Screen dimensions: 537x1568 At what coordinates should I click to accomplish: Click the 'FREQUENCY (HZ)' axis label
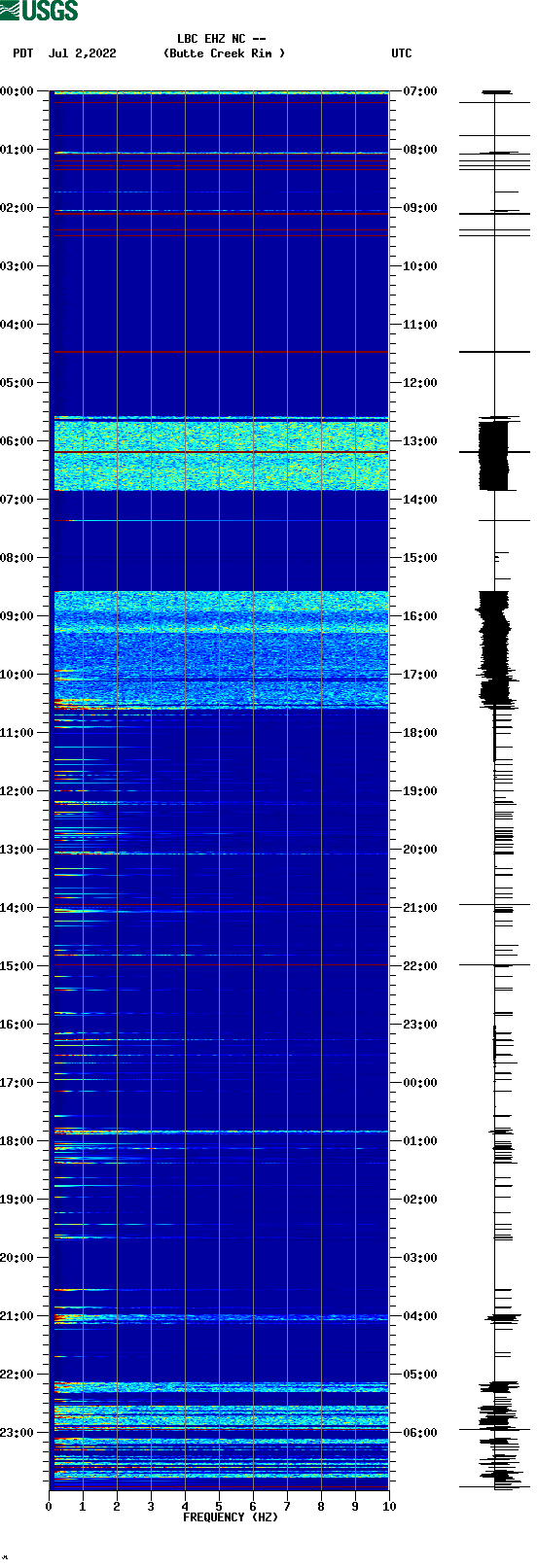[x=231, y=1516]
